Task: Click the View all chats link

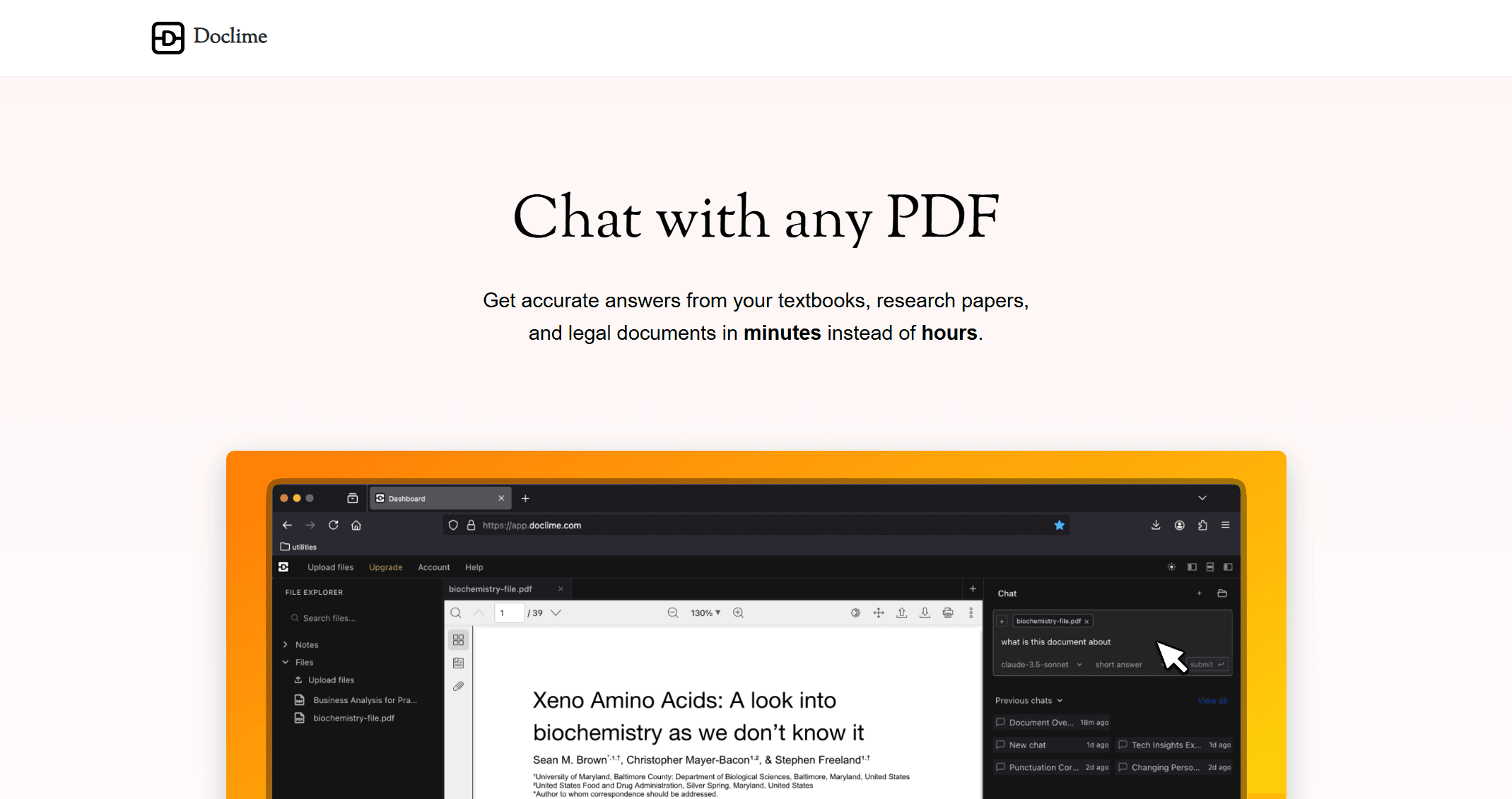Action: click(1212, 700)
